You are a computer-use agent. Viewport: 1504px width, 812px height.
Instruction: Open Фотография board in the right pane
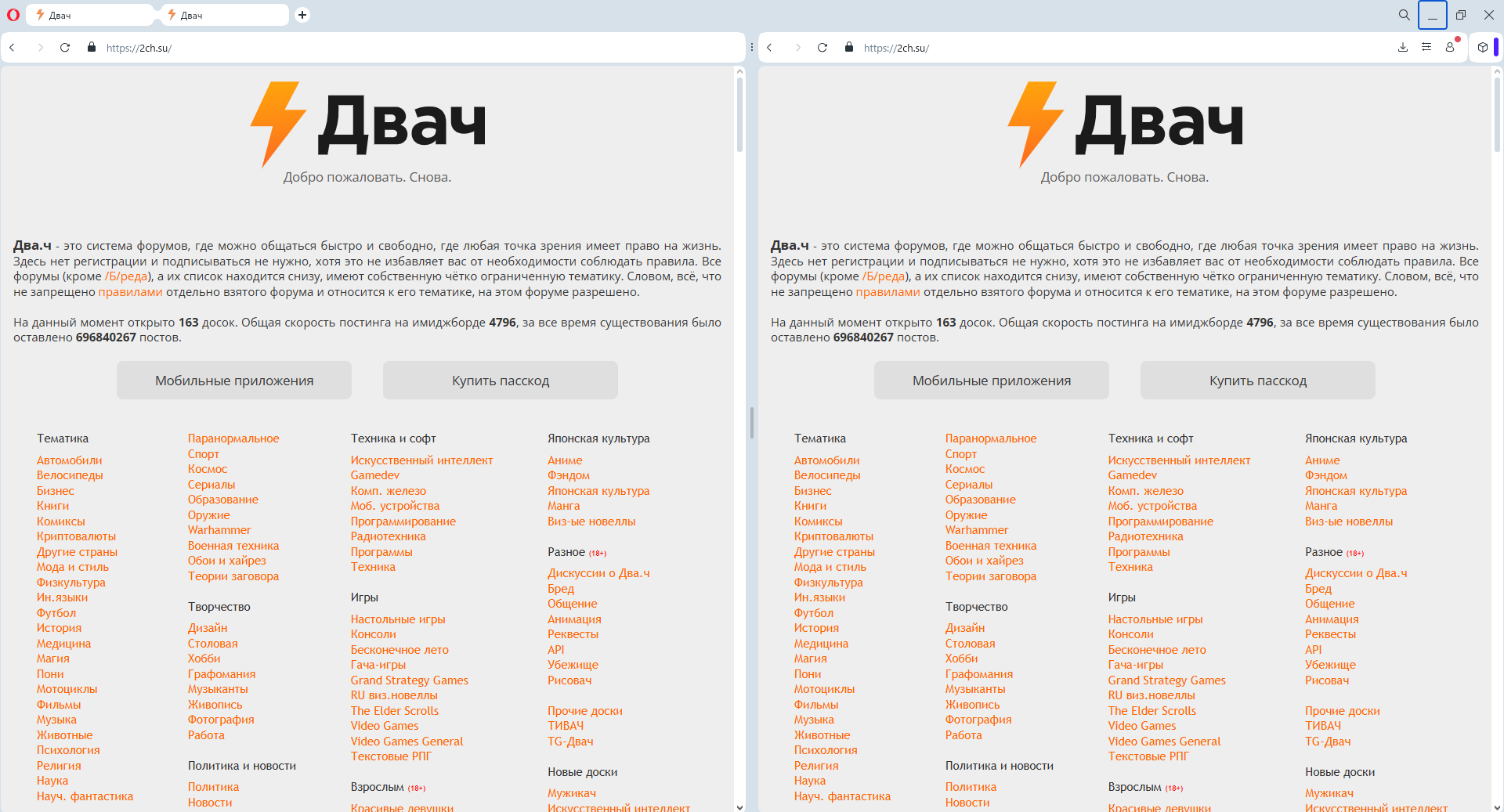point(978,720)
